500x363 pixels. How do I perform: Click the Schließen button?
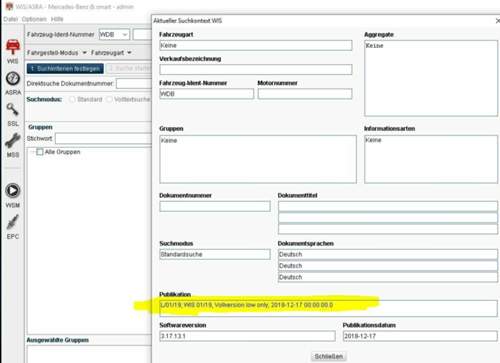[329, 356]
